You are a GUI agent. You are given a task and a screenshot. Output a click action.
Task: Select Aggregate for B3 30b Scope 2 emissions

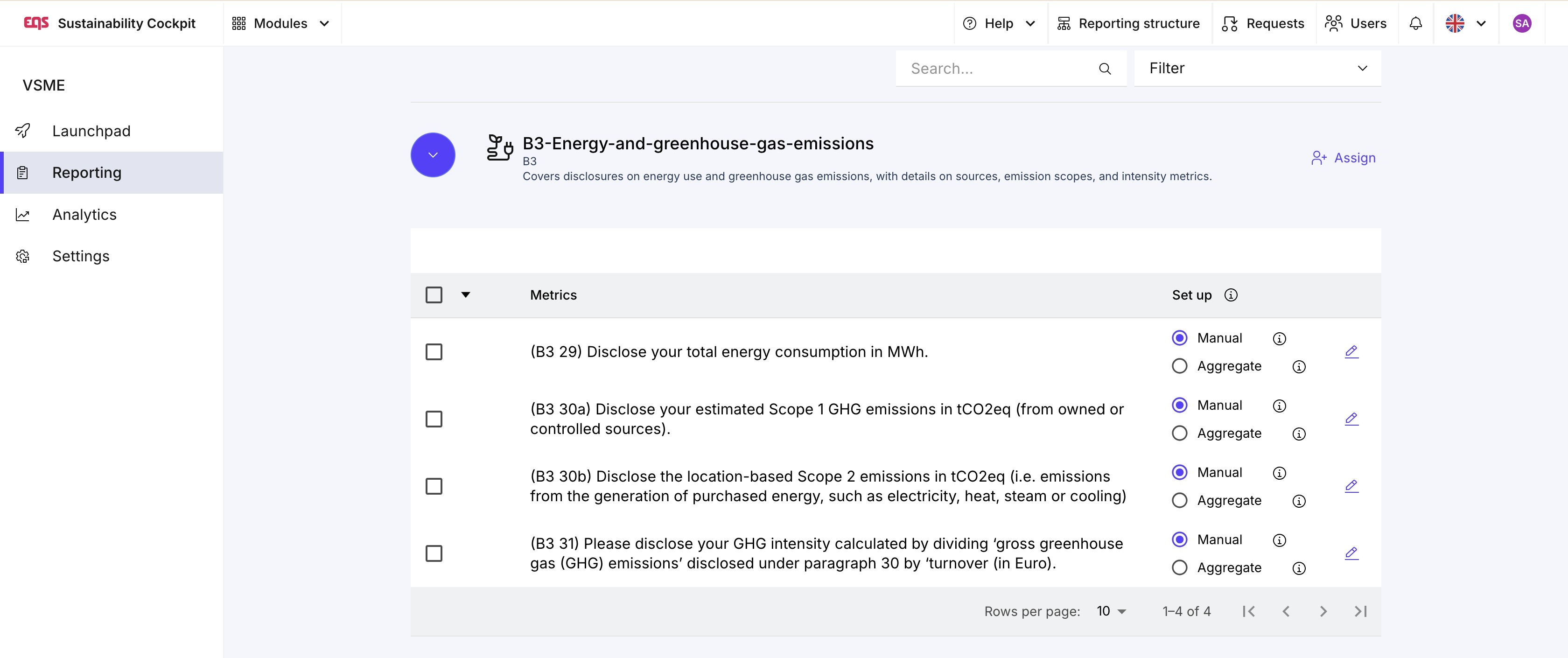click(1180, 500)
